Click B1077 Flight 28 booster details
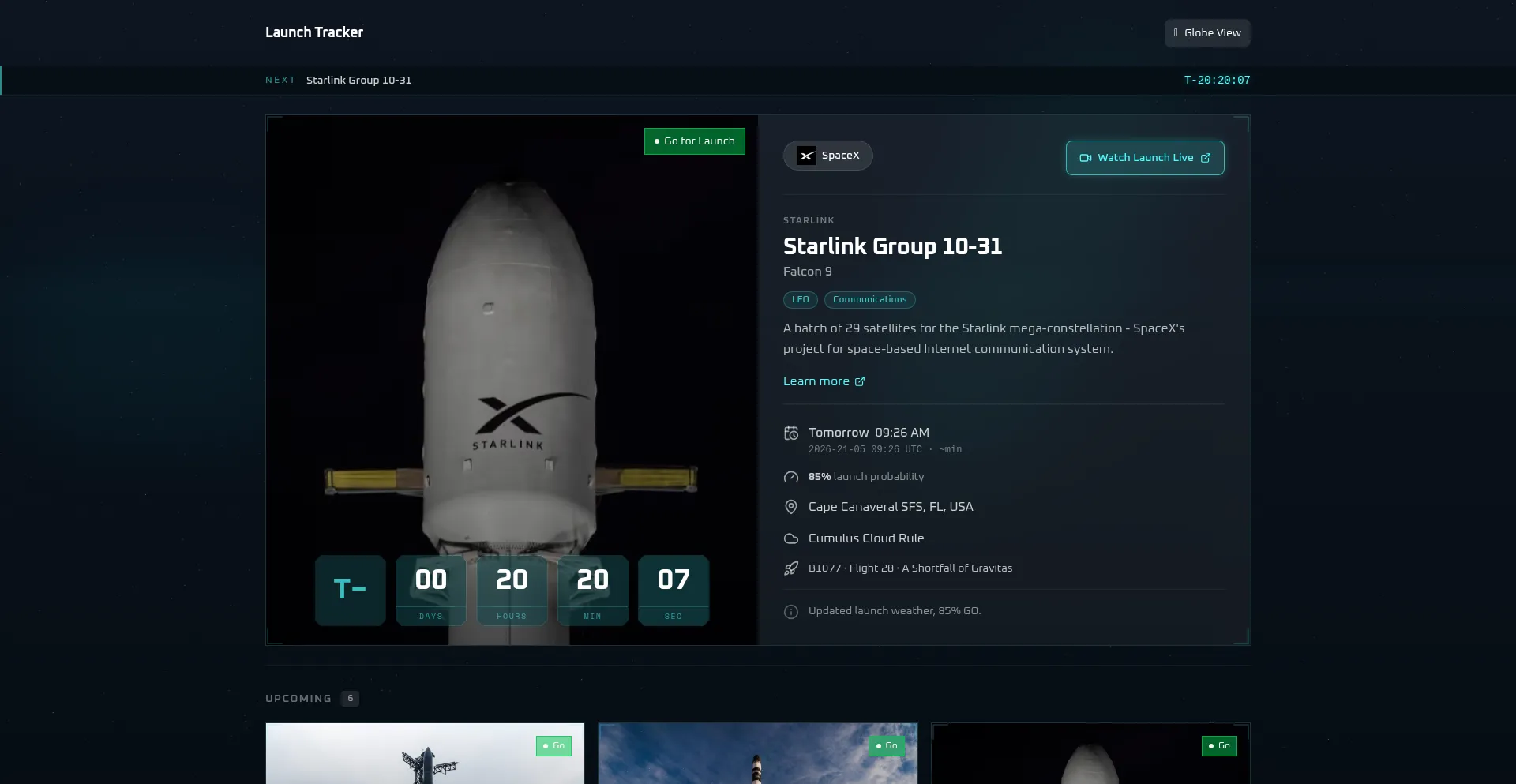The width and height of the screenshot is (1516, 784). (910, 568)
